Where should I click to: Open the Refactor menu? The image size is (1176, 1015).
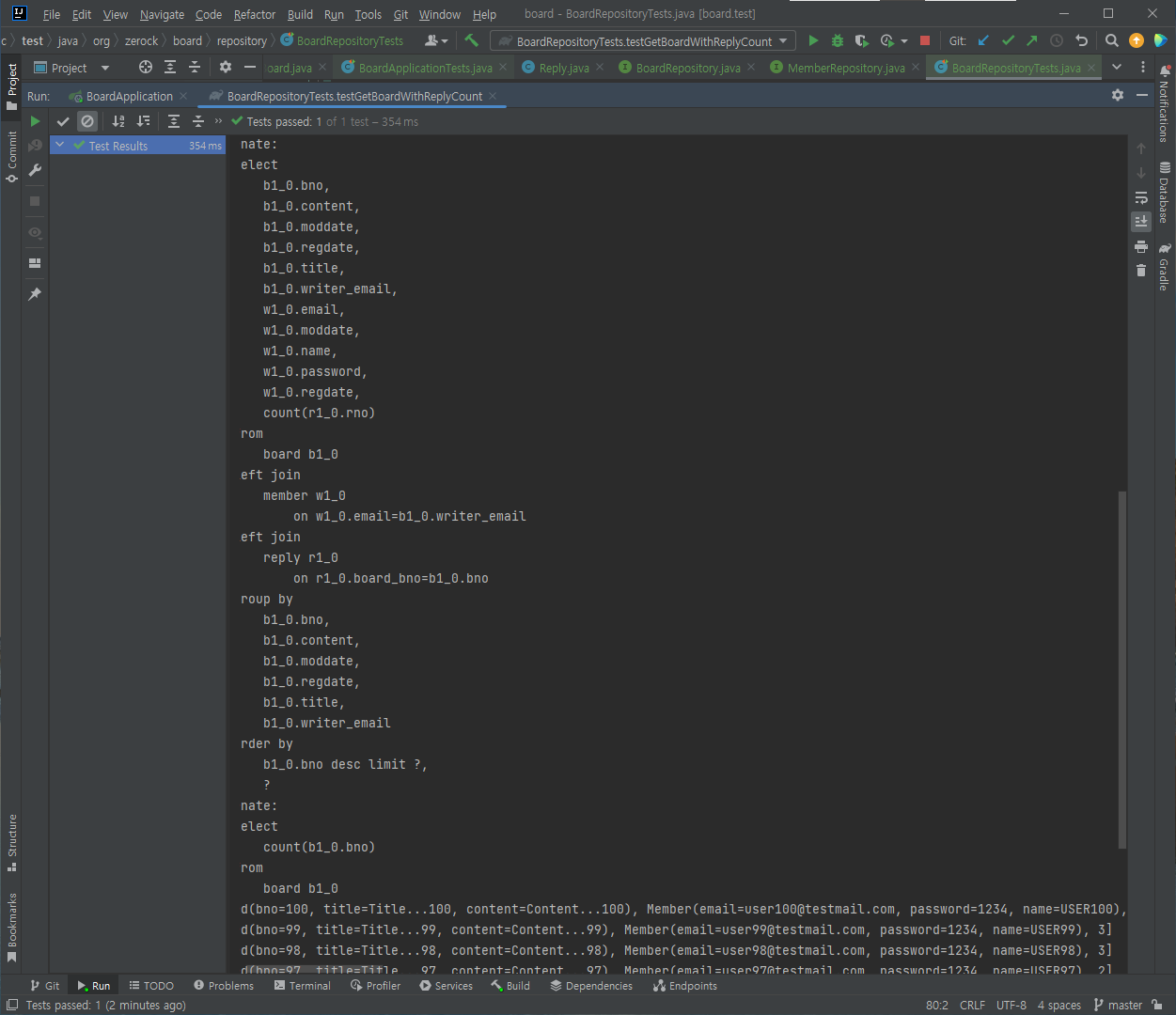tap(255, 14)
